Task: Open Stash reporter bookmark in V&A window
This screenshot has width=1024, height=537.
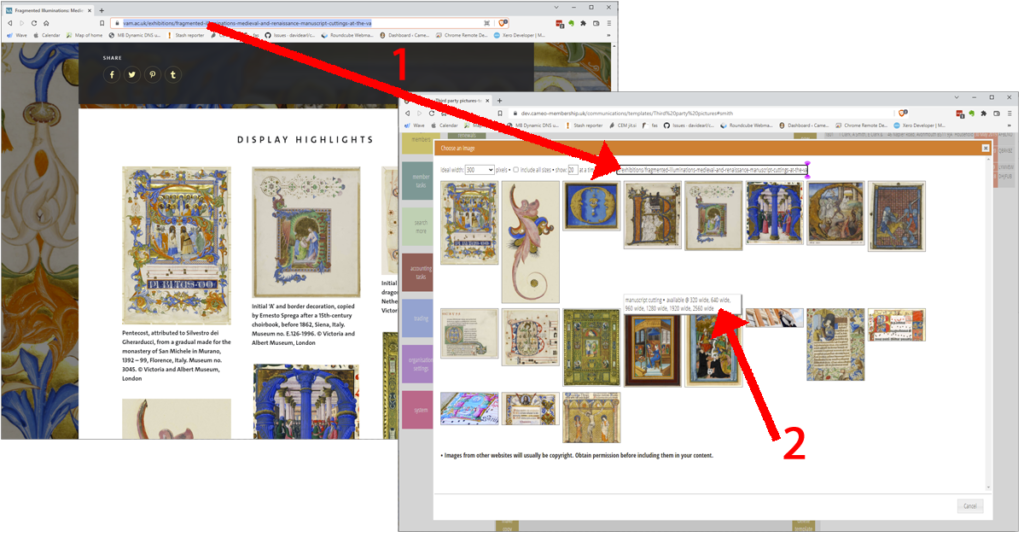Action: (x=186, y=35)
